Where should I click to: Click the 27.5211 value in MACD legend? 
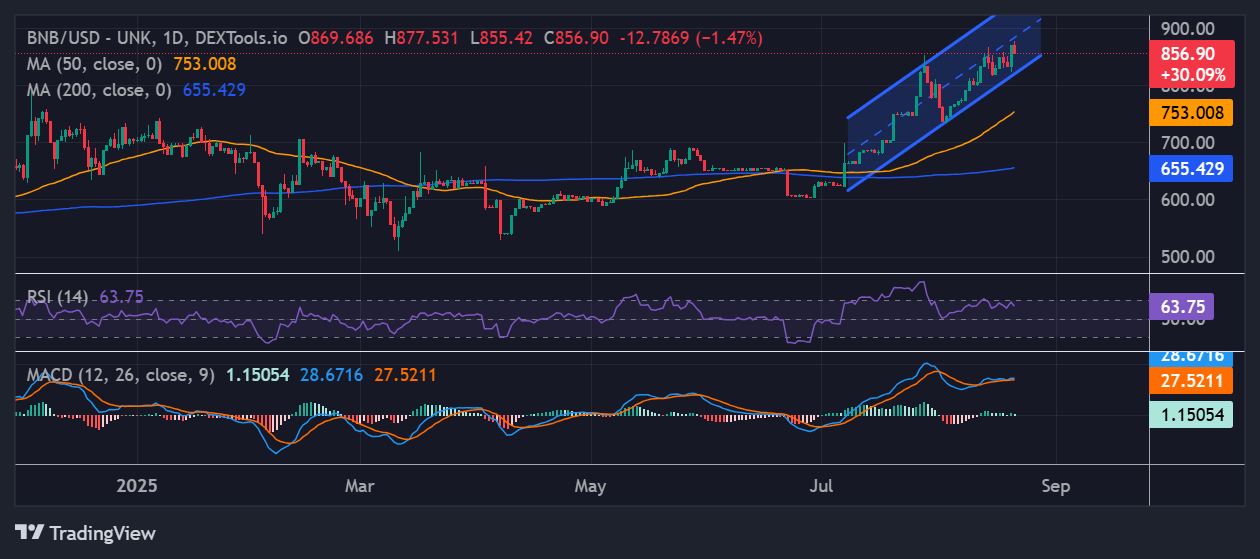[405, 375]
